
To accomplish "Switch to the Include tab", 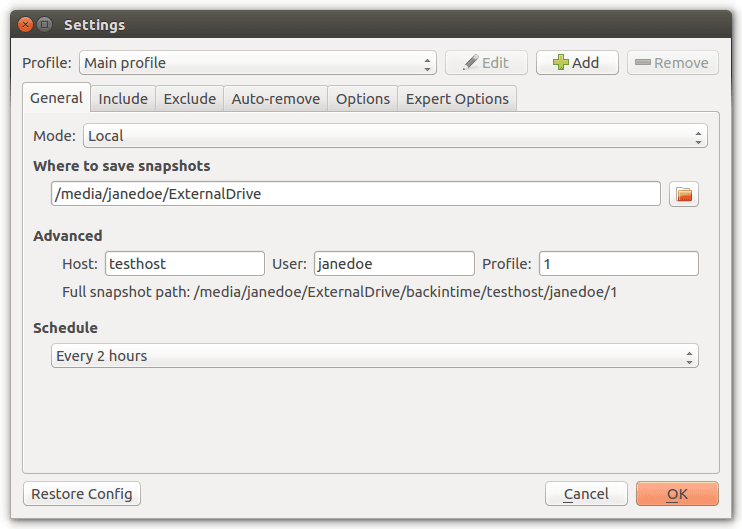I will click(123, 98).
